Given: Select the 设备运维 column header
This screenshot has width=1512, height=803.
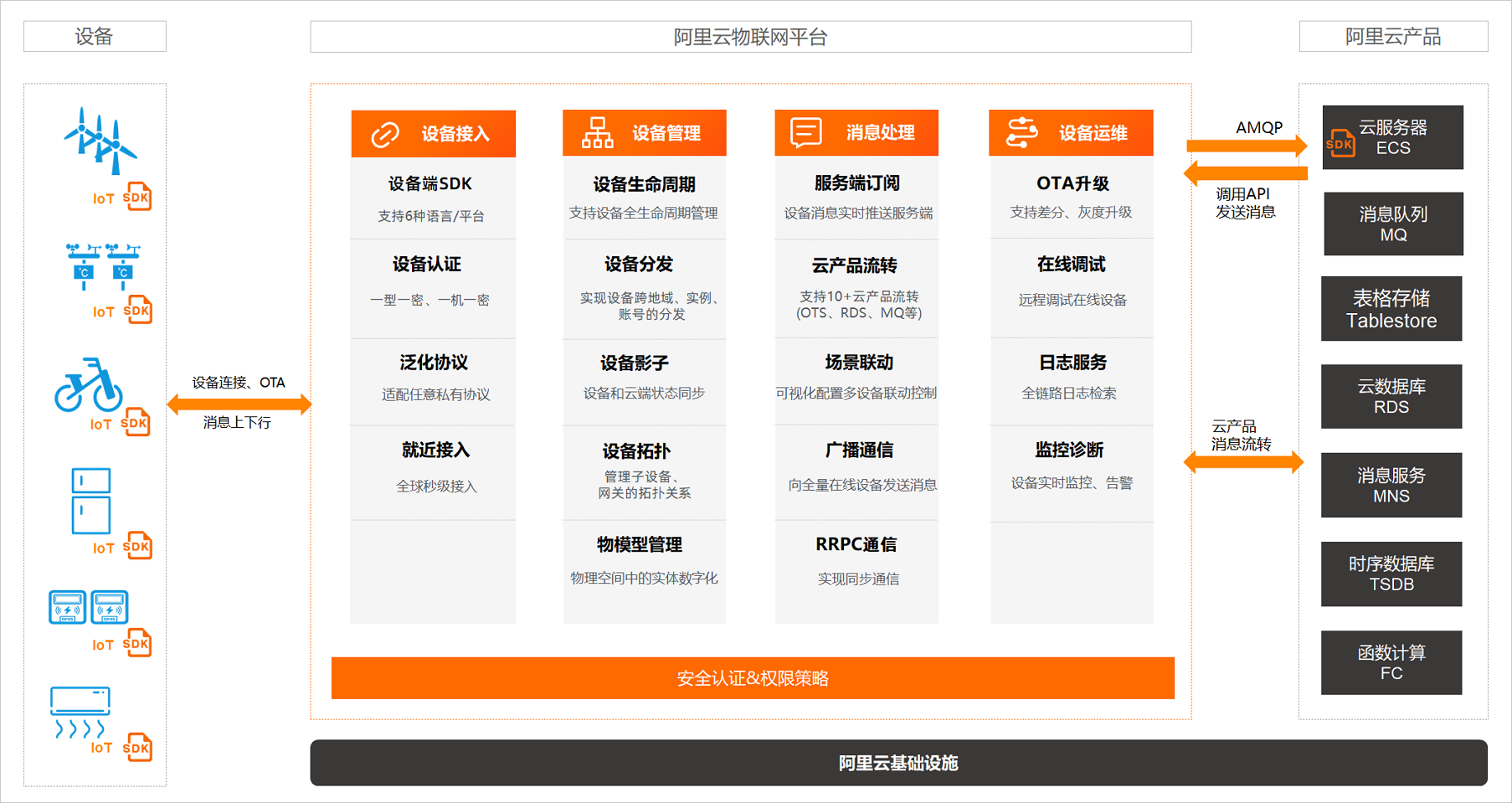Looking at the screenshot, I should click(x=1071, y=132).
